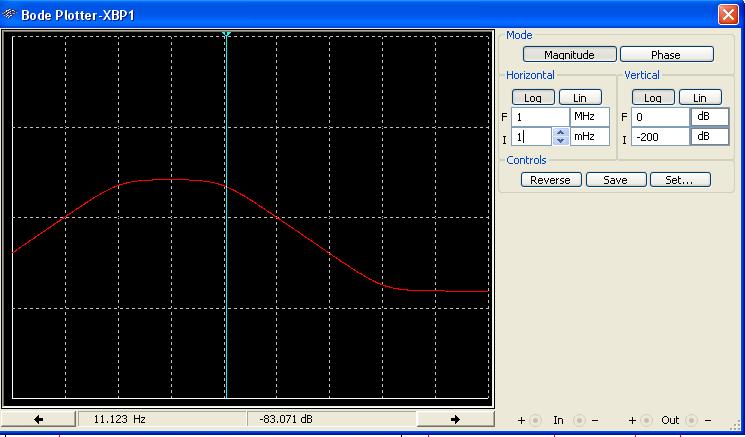
Task: Click the Bode Plotter title bar icon
Action: (x=10, y=14)
